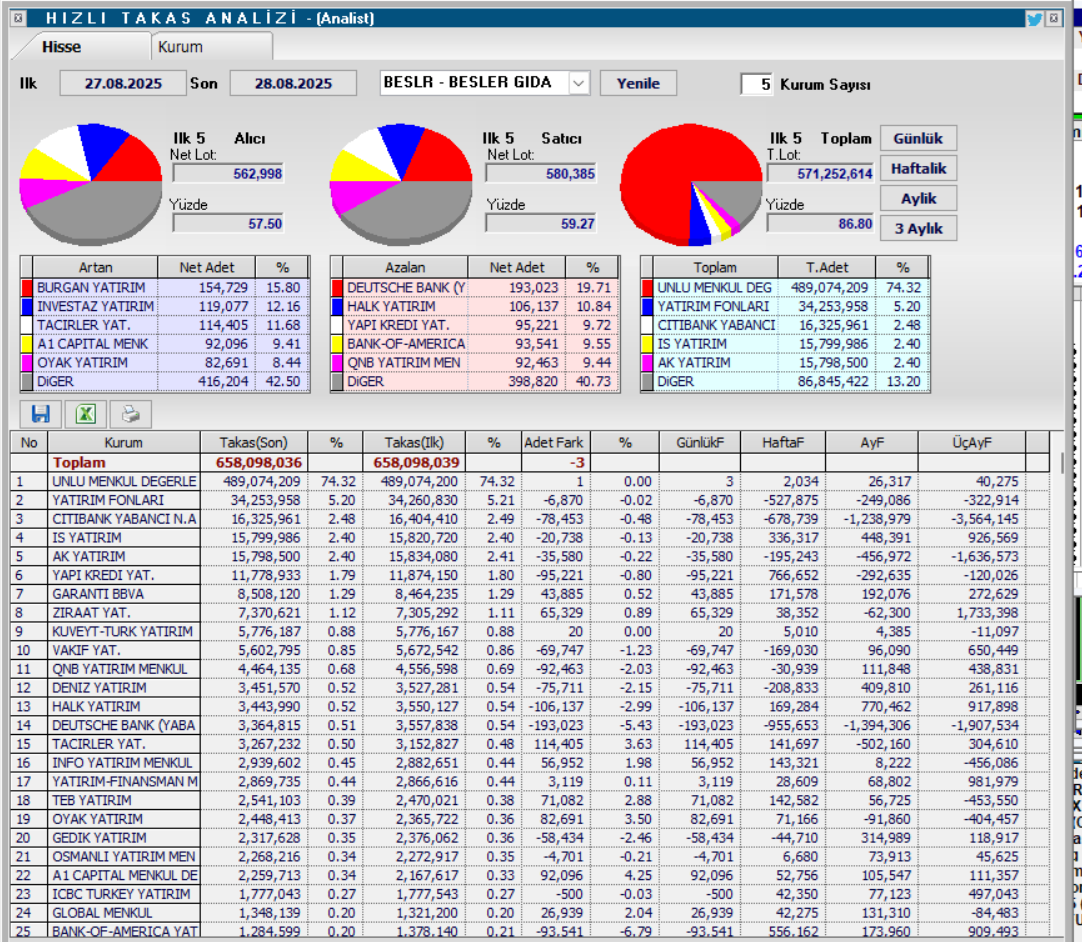Image resolution: width=1082 pixels, height=942 pixels.
Task: Click the Artan column header
Action: pyautogui.click(x=95, y=268)
